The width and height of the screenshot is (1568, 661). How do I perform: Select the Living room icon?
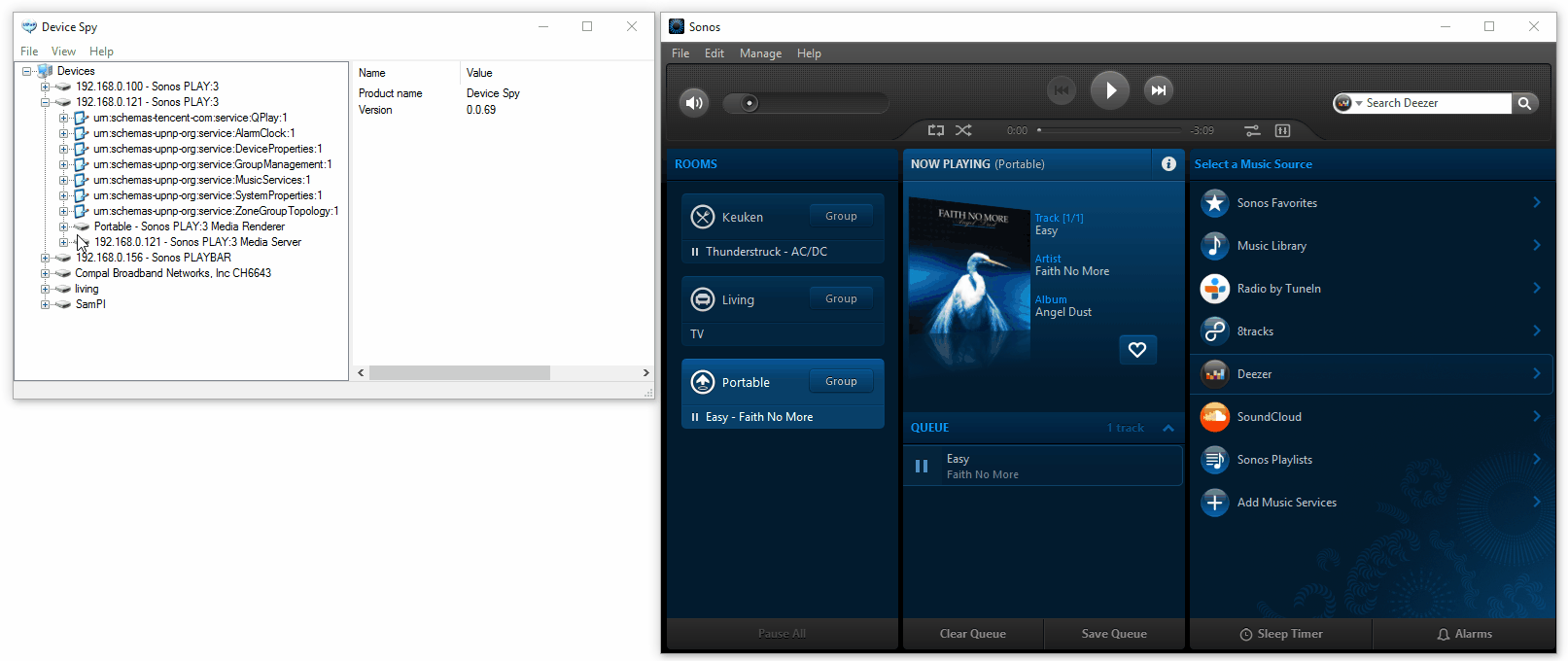point(703,299)
